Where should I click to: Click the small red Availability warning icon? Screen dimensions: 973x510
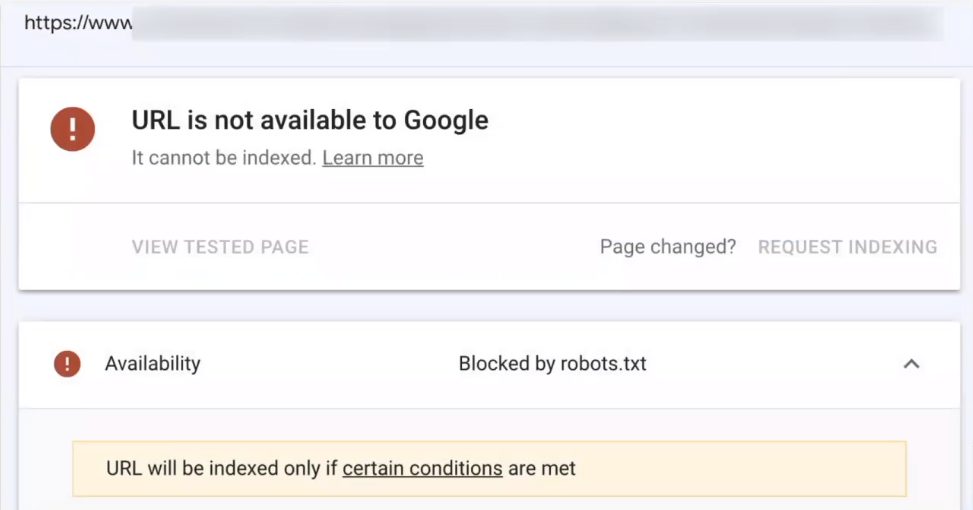(67, 364)
